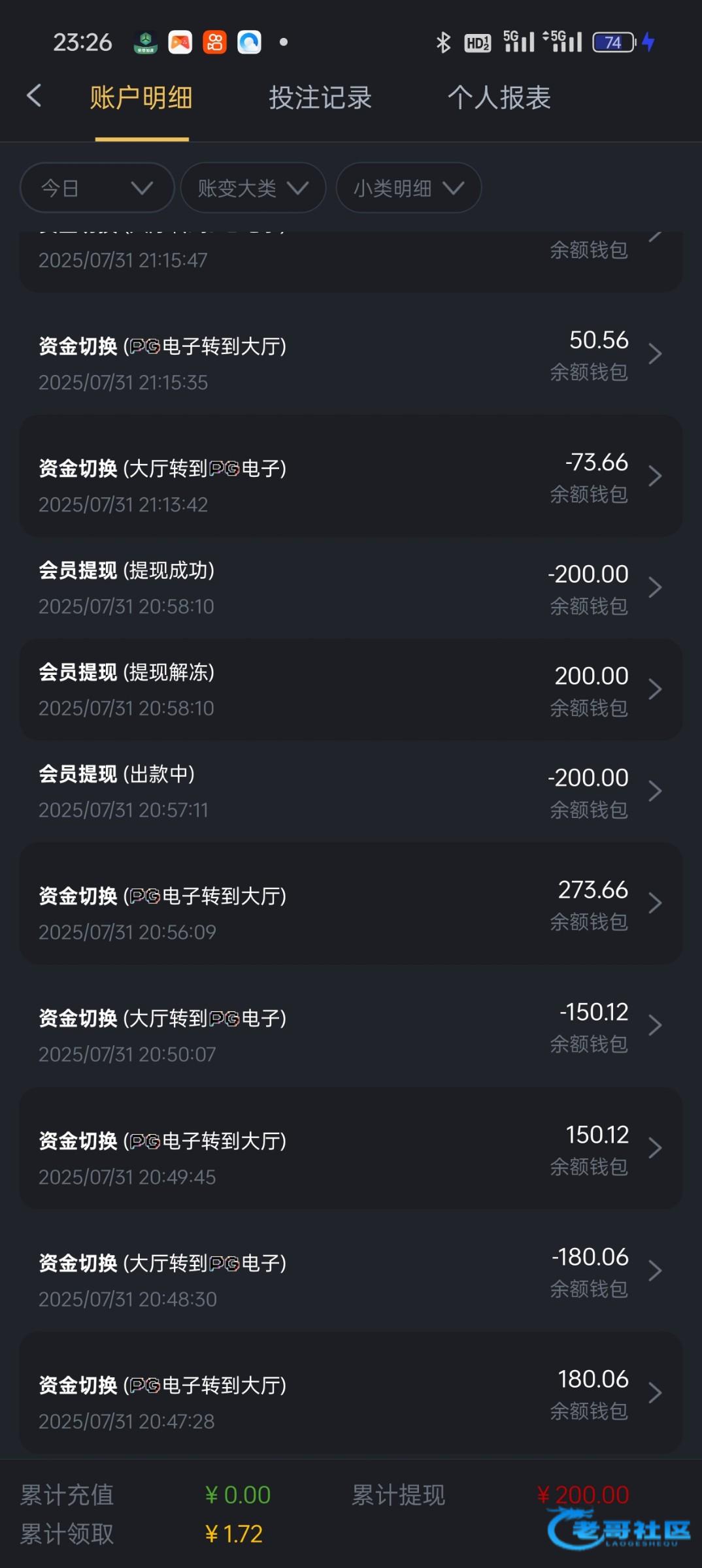This screenshot has width=702, height=1568.
Task: Tap the HD call status icon
Action: 478,43
